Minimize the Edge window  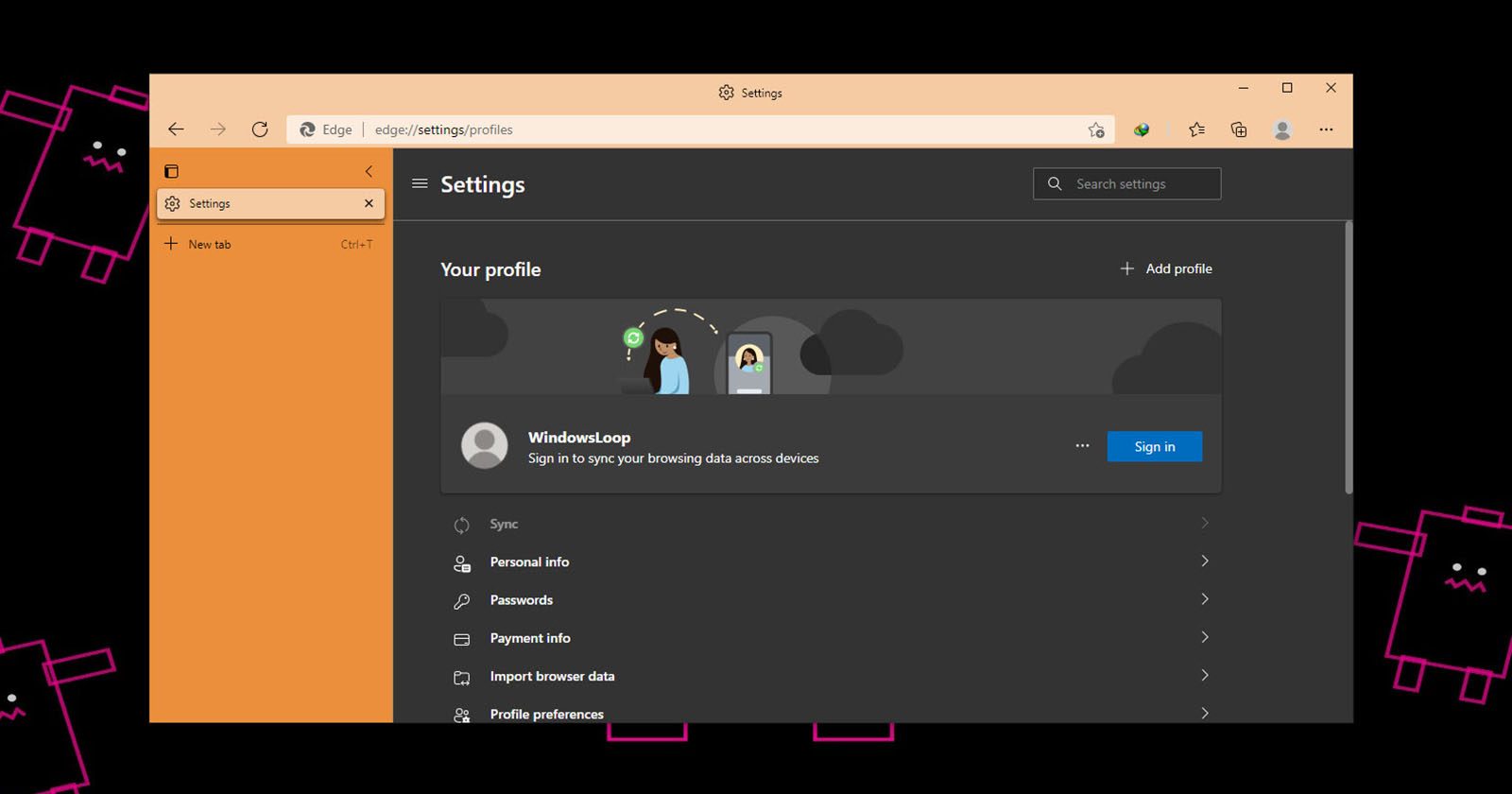tap(1244, 88)
